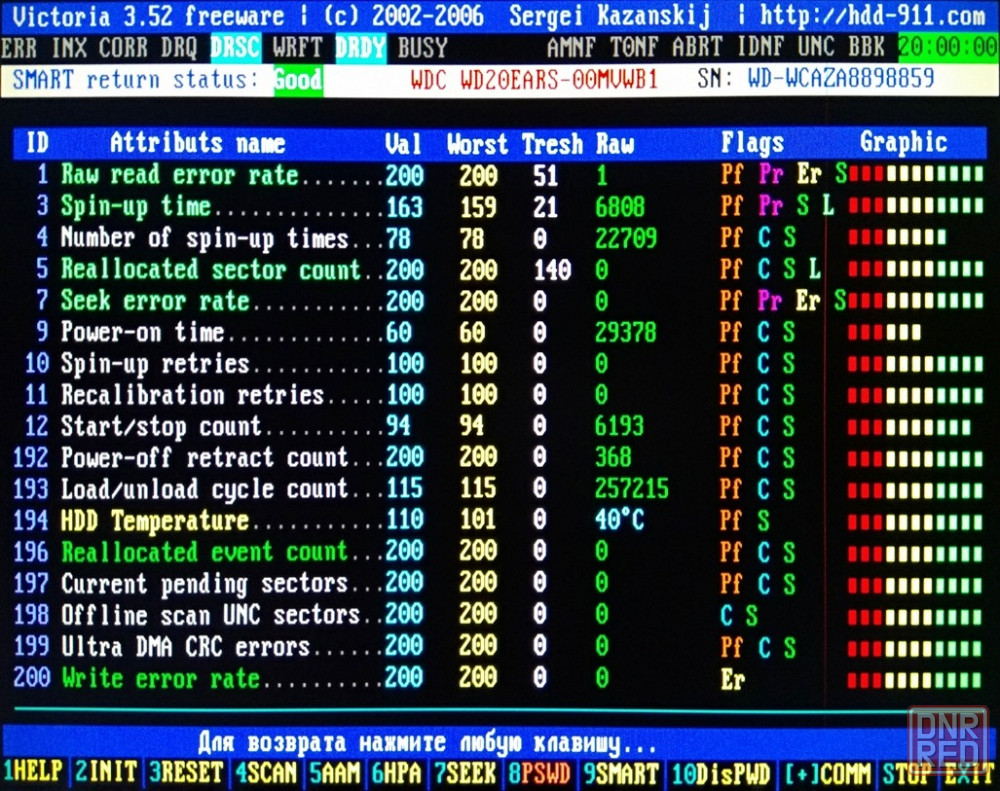Select 'Power-off retract count' attribute
The image size is (1000, 791).
[499, 457]
